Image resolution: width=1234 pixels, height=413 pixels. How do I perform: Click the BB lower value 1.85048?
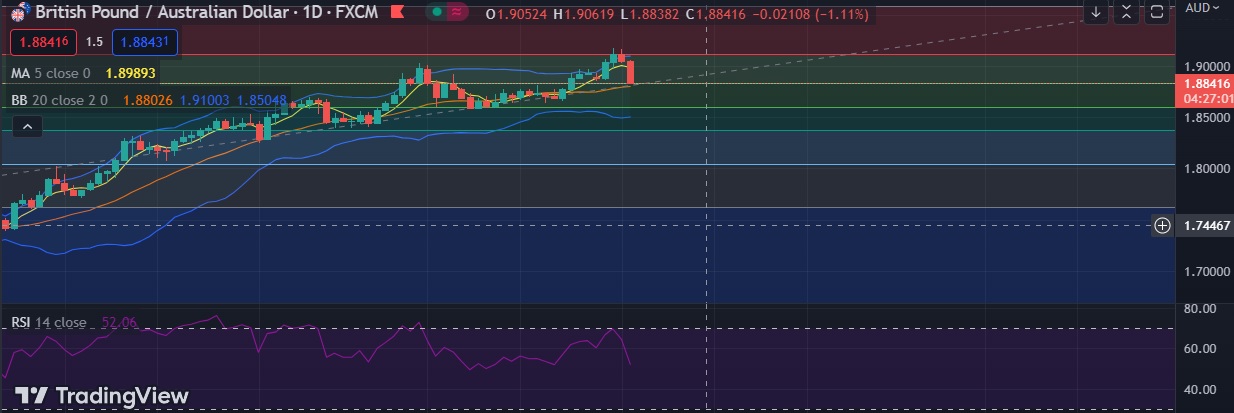[263, 100]
